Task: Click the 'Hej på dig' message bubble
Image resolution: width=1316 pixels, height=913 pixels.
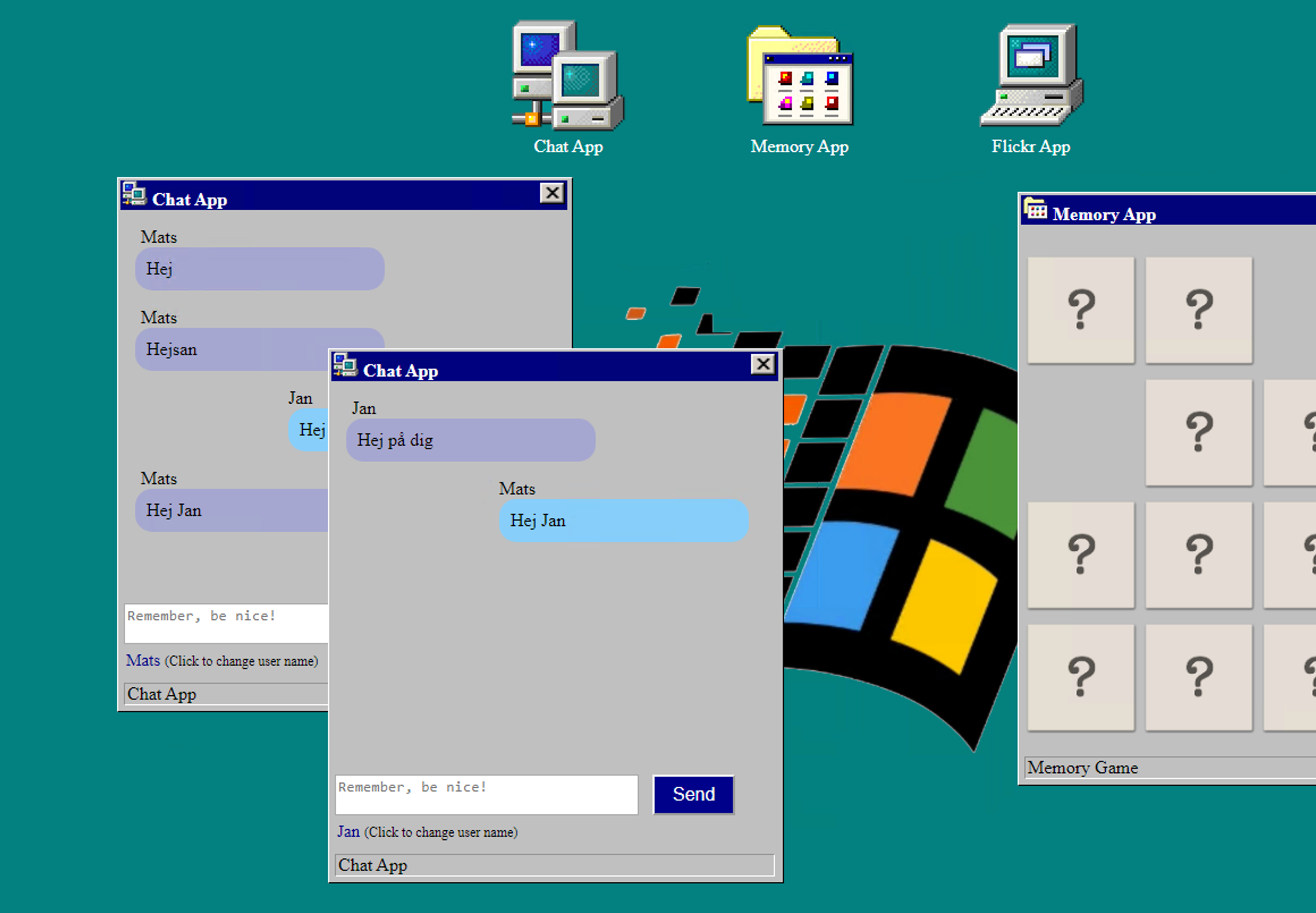Action: (471, 440)
